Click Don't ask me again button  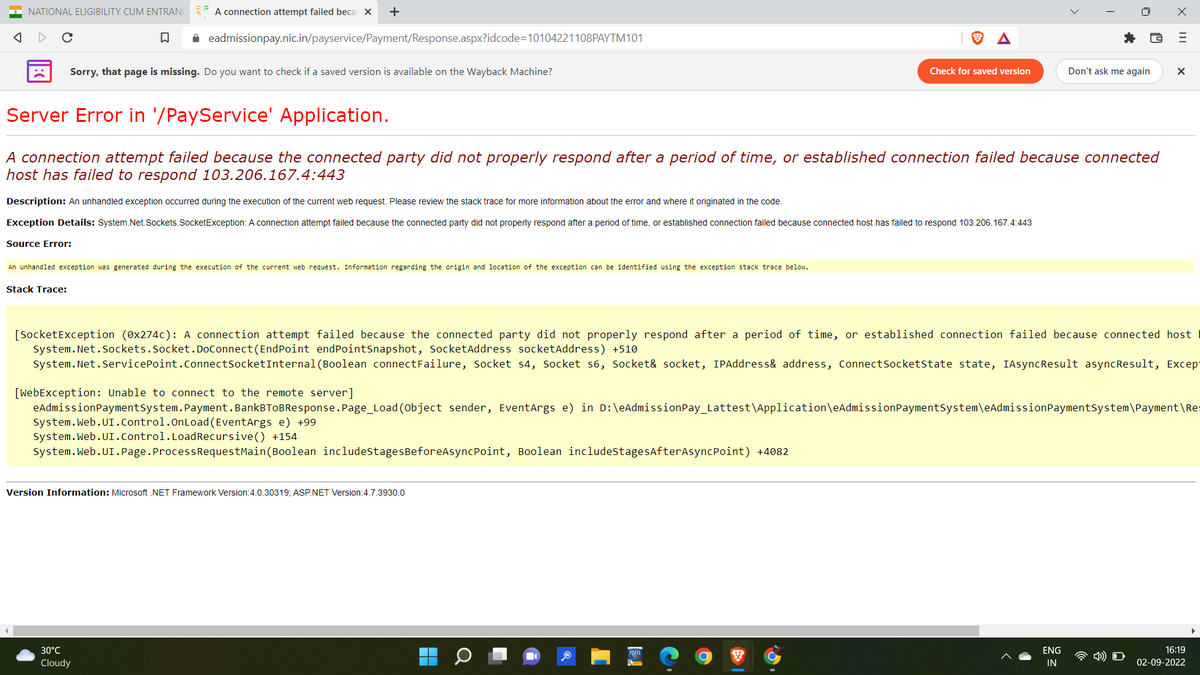(x=1109, y=71)
